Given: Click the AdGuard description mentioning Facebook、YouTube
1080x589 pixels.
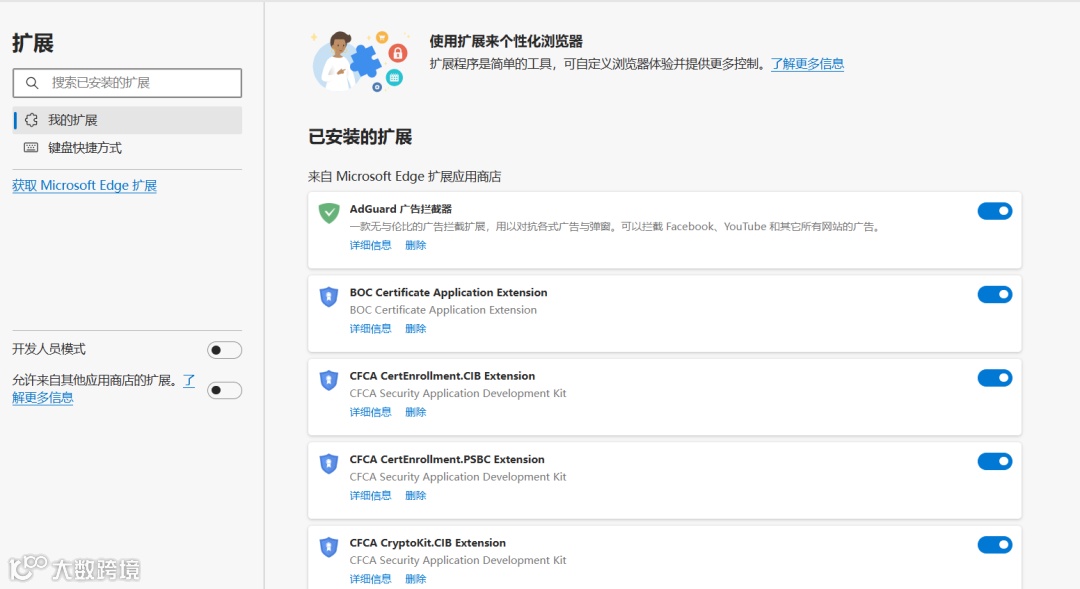Looking at the screenshot, I should point(615,227).
